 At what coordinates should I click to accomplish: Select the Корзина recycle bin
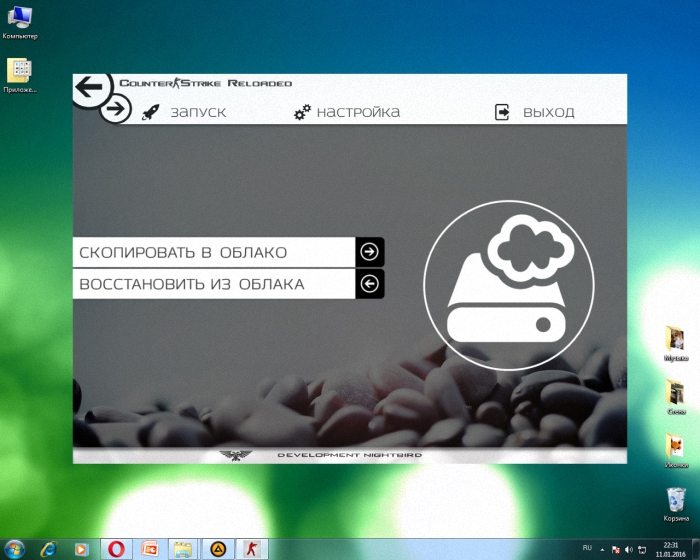click(x=676, y=504)
